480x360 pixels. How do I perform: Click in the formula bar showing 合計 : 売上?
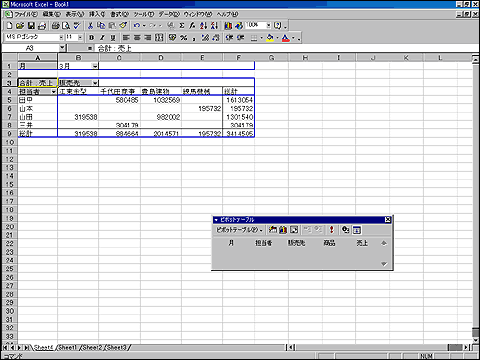pyautogui.click(x=287, y=48)
